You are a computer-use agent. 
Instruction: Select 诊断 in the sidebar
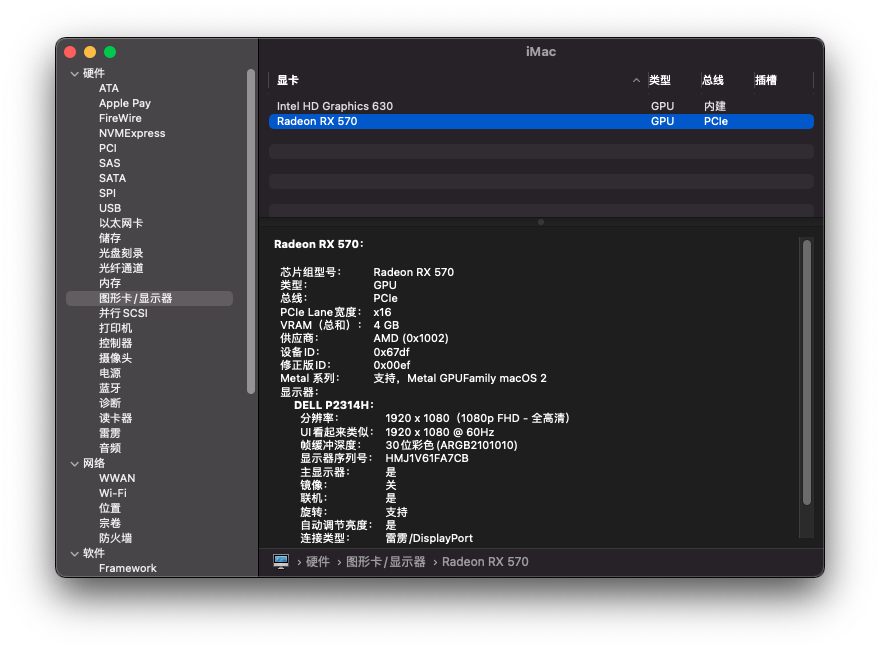pos(109,404)
